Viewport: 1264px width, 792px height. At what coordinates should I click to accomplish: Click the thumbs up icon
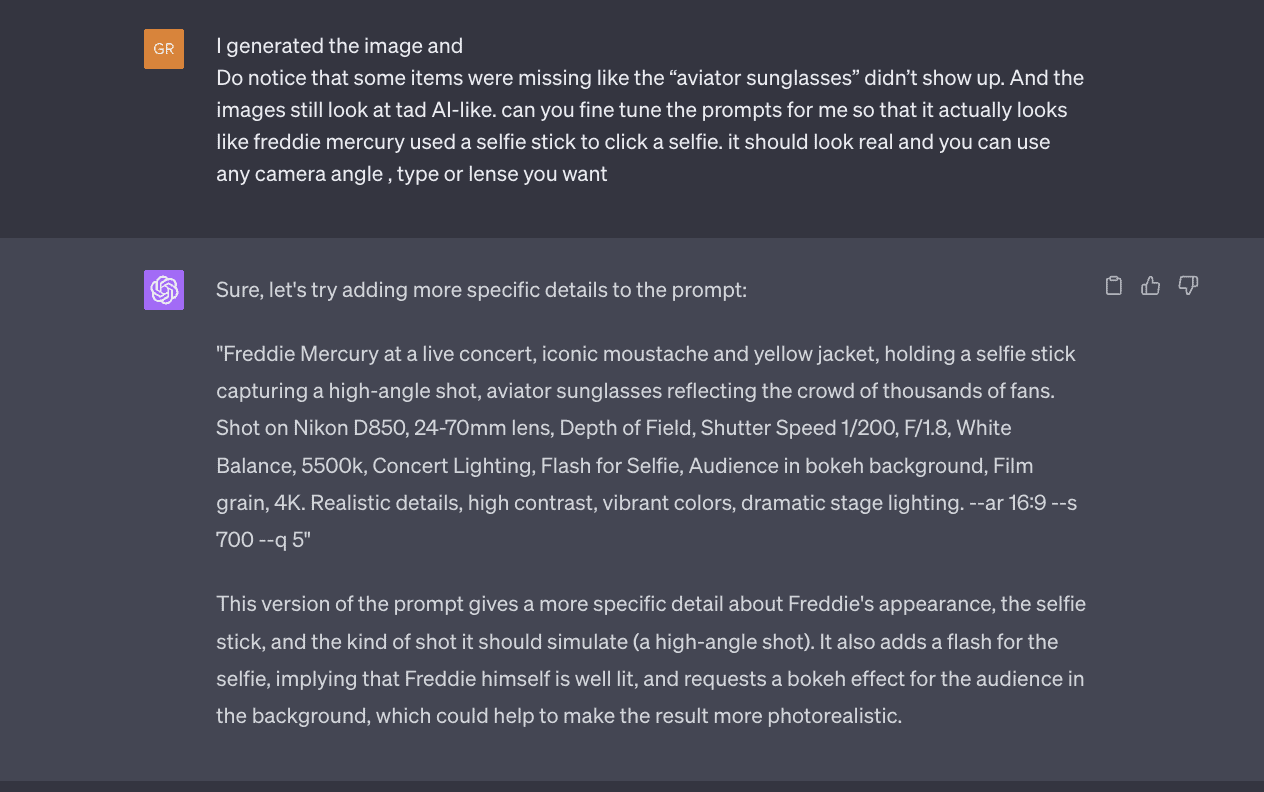click(1151, 286)
